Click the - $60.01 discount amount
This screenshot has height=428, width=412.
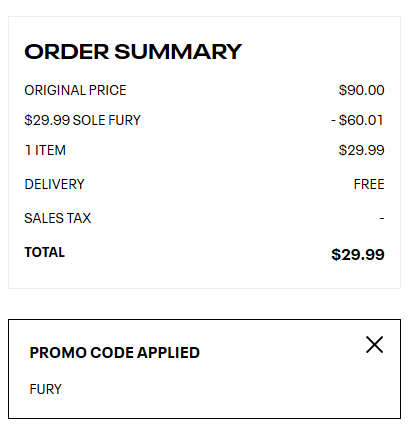pyautogui.click(x=357, y=120)
